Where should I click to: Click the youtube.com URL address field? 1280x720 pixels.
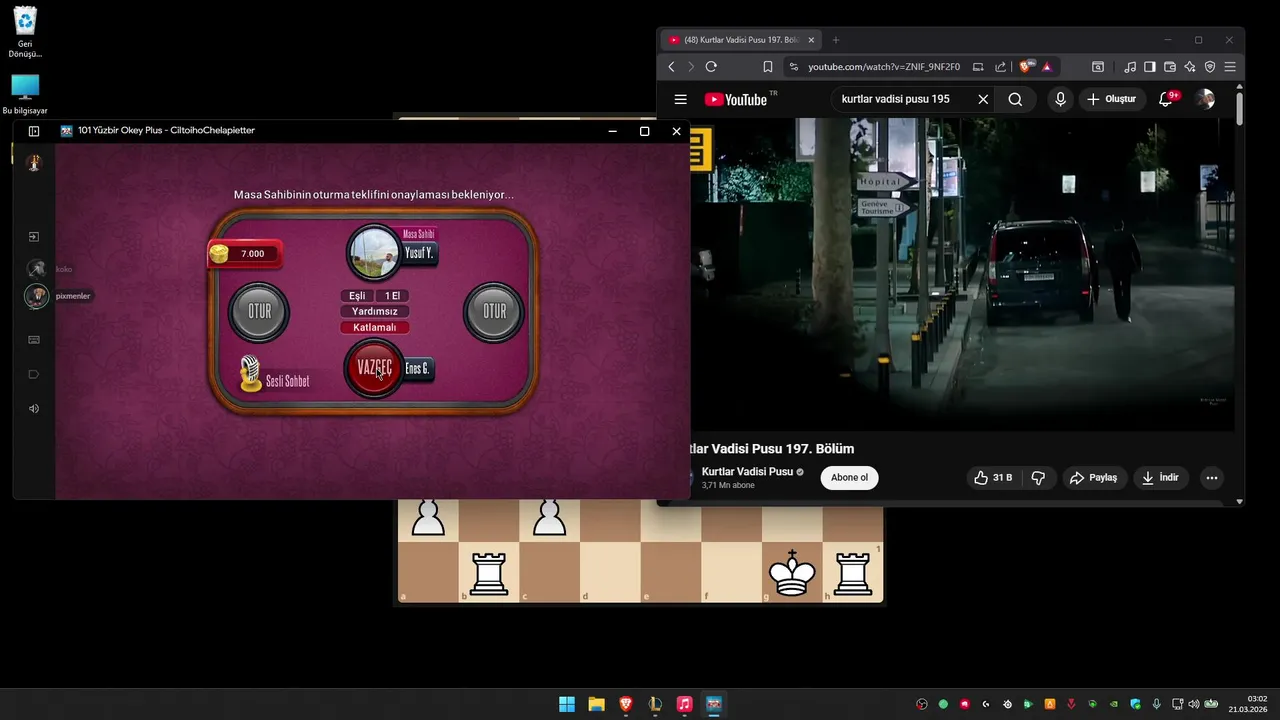click(x=884, y=67)
